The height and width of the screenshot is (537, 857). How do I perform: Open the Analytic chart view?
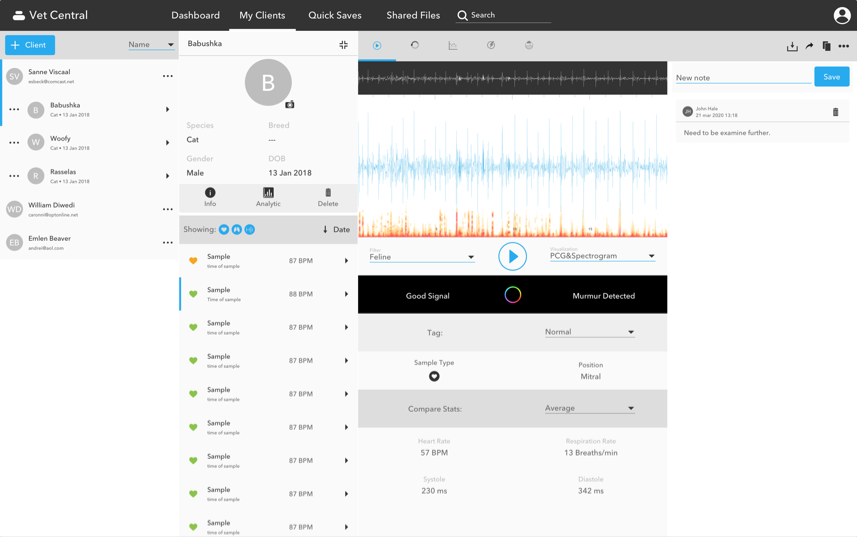coord(268,197)
